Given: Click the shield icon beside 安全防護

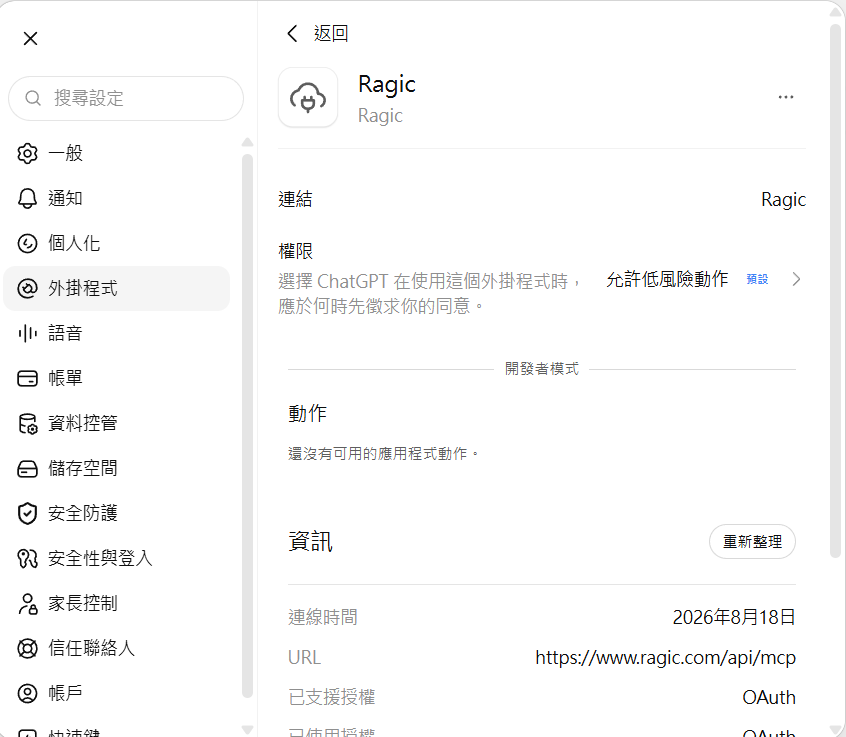Looking at the screenshot, I should pyautogui.click(x=27, y=513).
